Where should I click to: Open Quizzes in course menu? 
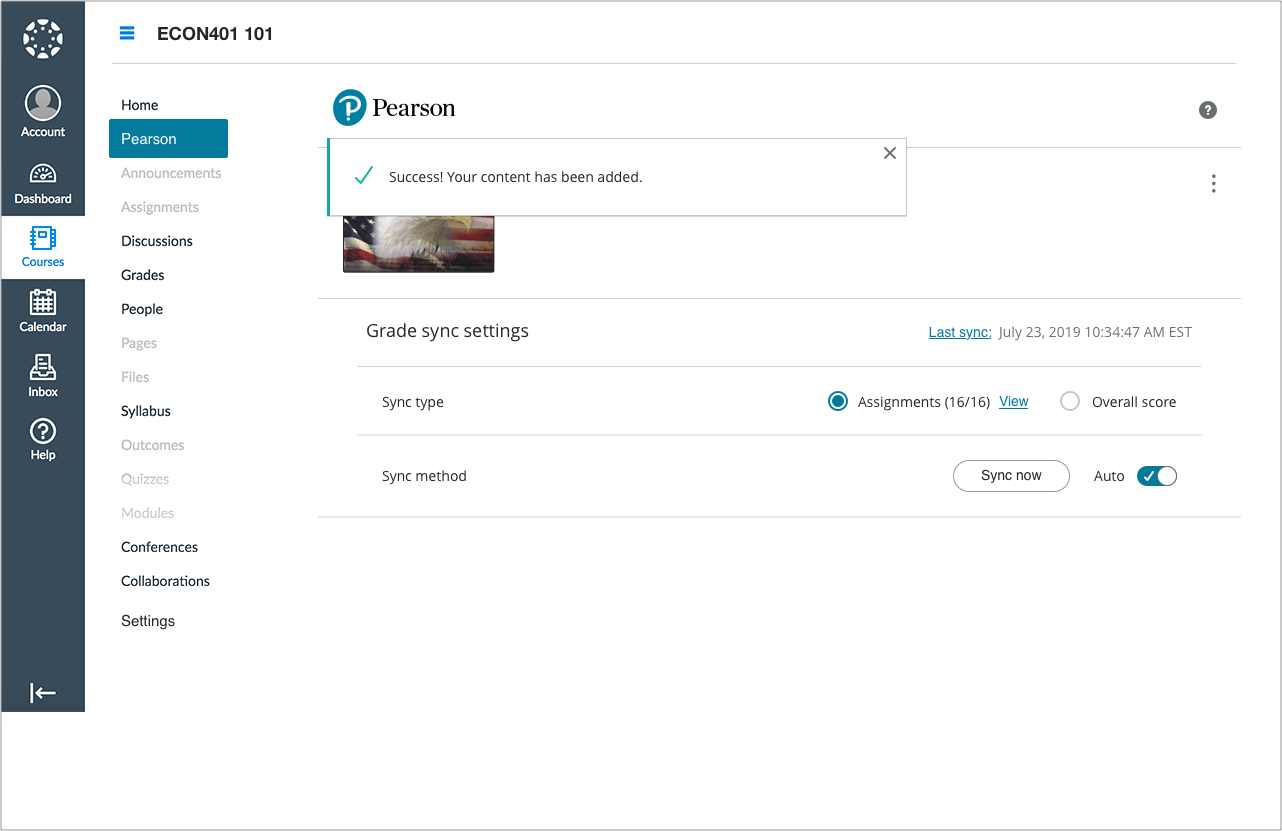tap(145, 479)
